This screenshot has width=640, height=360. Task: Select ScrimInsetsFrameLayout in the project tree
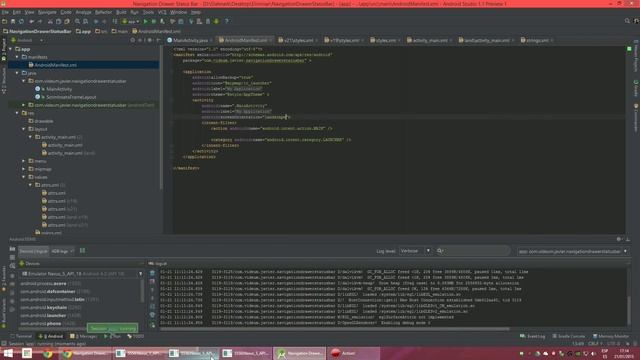pyautogui.click(x=71, y=97)
